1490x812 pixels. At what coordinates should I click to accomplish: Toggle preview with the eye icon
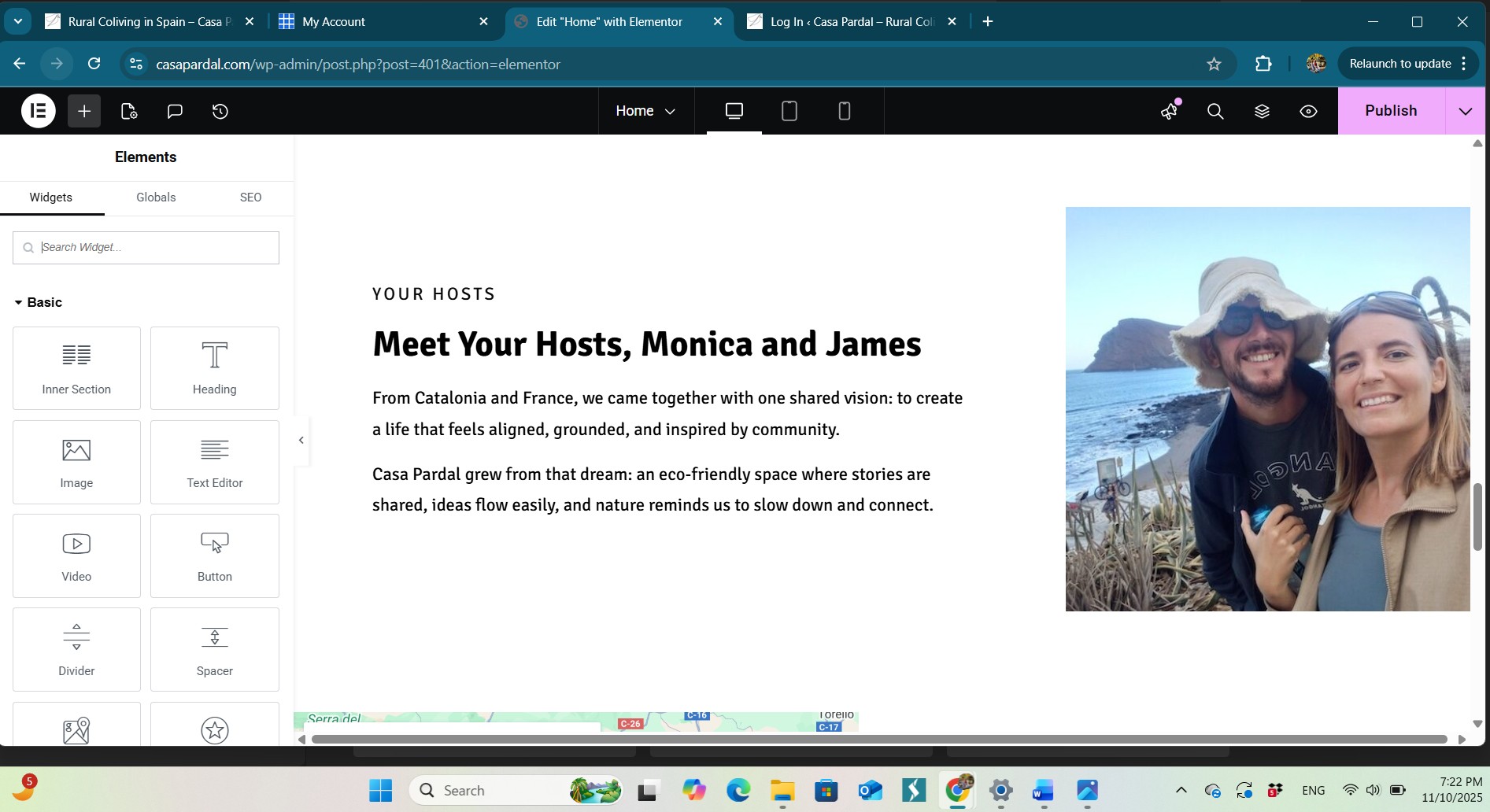coord(1308,111)
